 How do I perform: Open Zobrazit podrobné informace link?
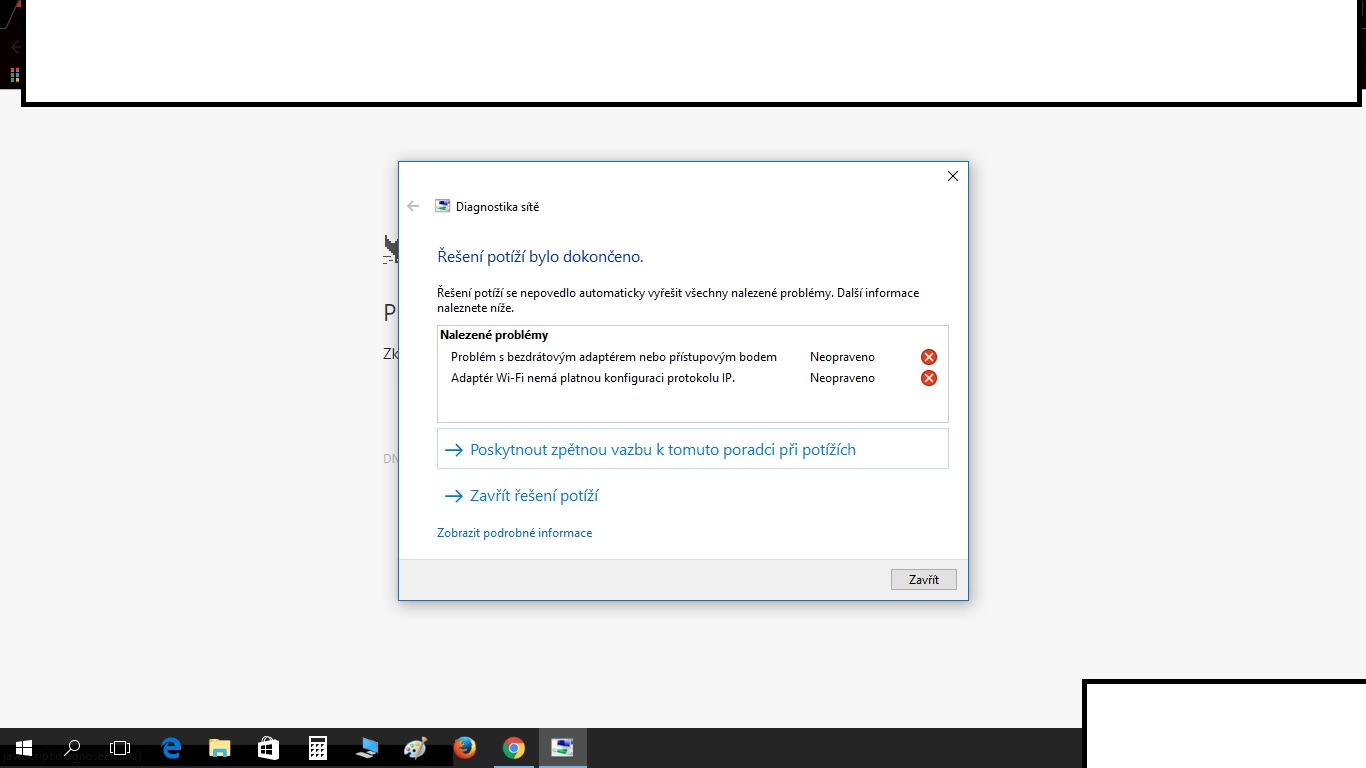[514, 533]
